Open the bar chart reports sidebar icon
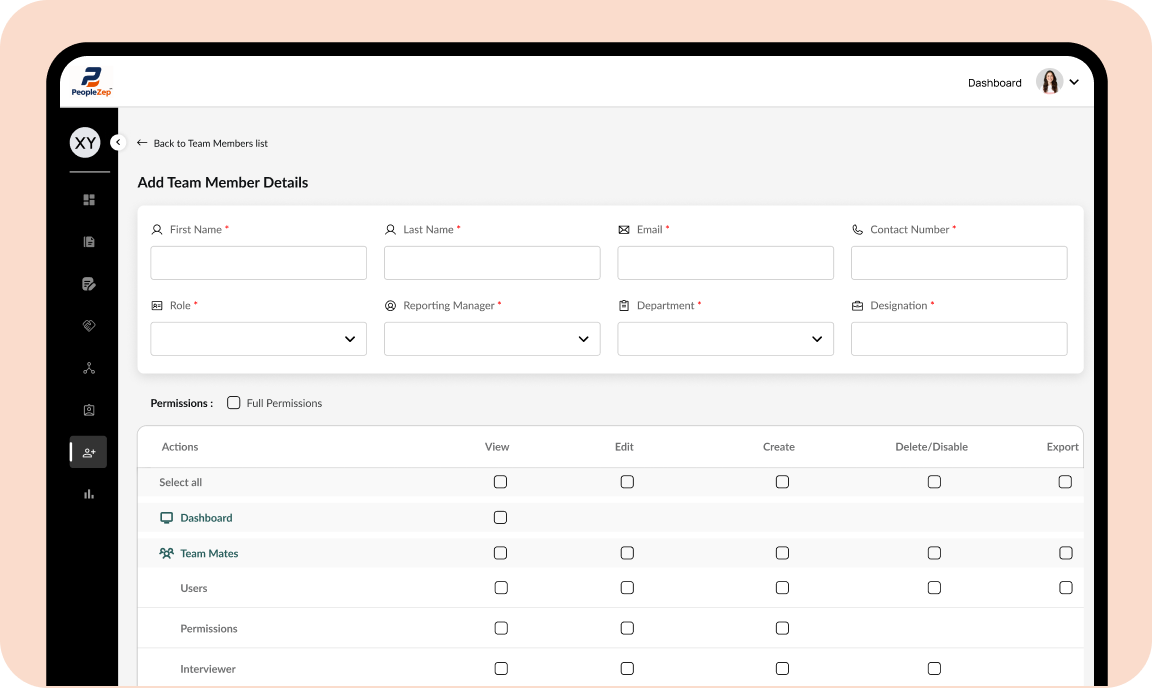This screenshot has width=1152, height=688. [89, 494]
